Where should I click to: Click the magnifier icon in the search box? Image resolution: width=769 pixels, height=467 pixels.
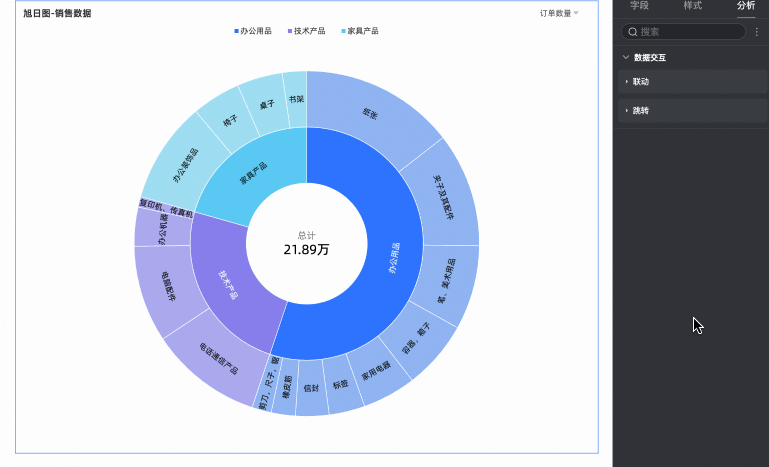click(x=633, y=32)
